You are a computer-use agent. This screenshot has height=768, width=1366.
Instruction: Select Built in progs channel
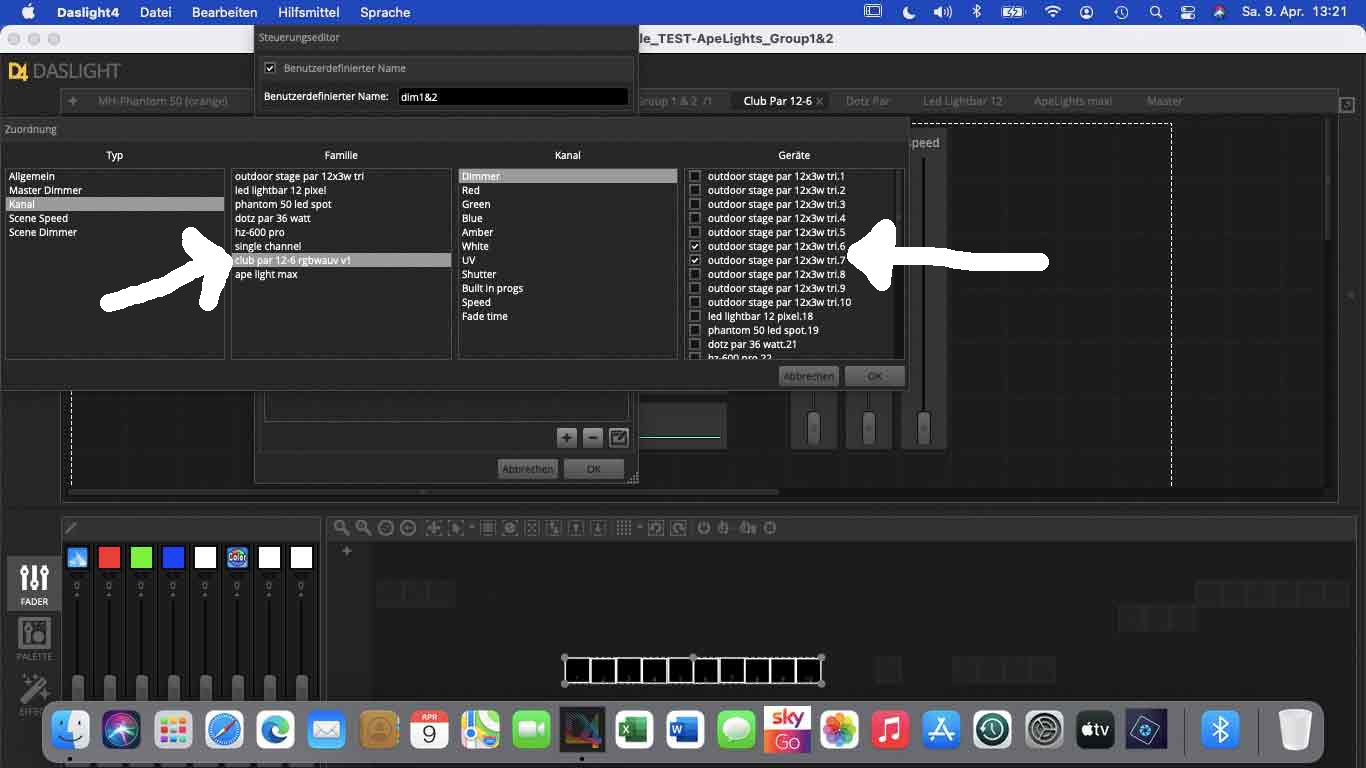click(567, 288)
